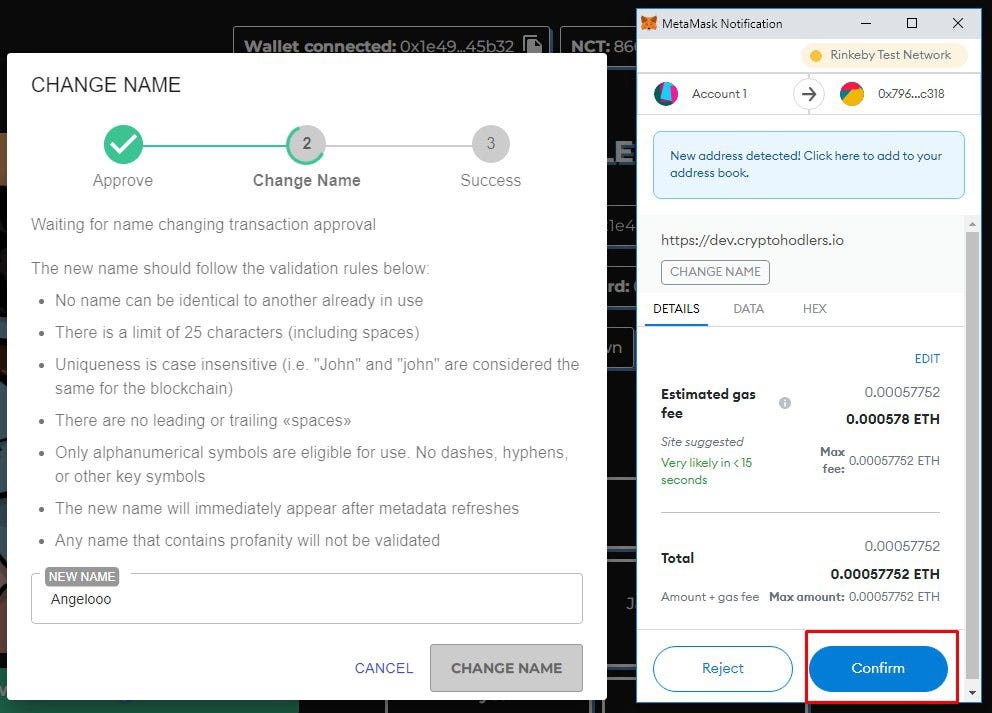Click 'Waiting for name changing transaction approval' text
992x713 pixels.
point(204,225)
